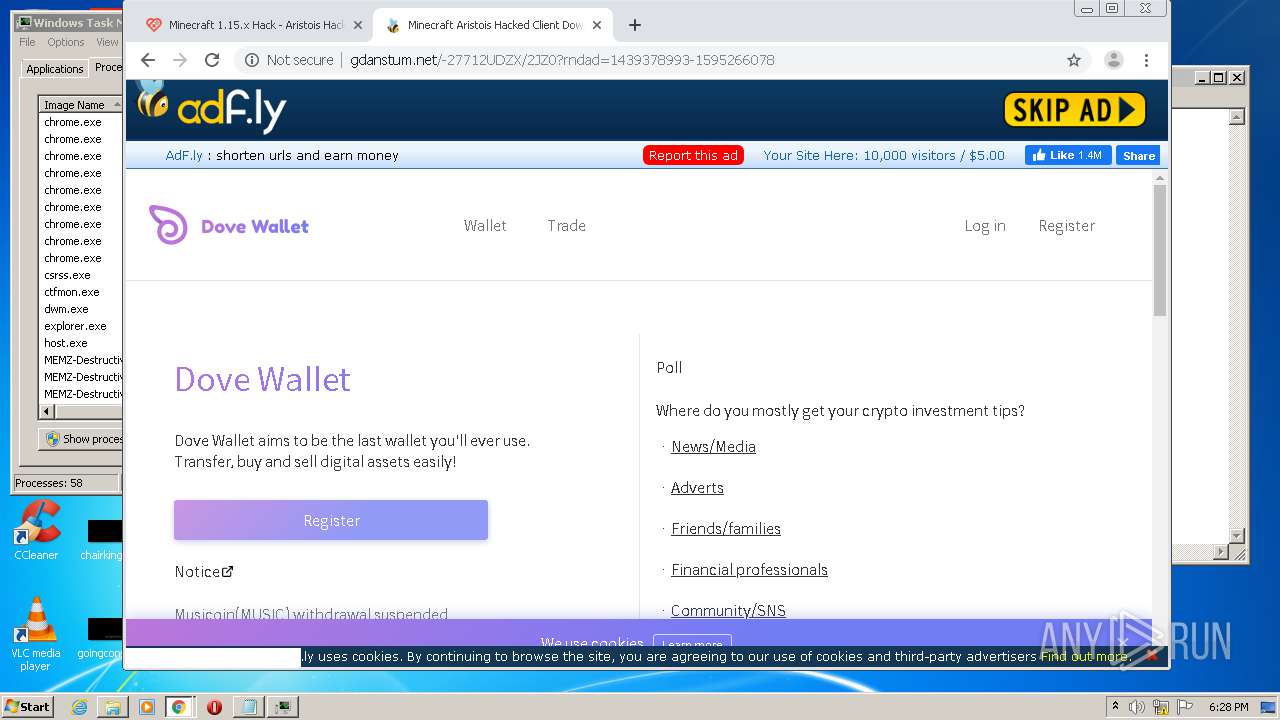Open CCleaner desktop shortcut

(36, 530)
